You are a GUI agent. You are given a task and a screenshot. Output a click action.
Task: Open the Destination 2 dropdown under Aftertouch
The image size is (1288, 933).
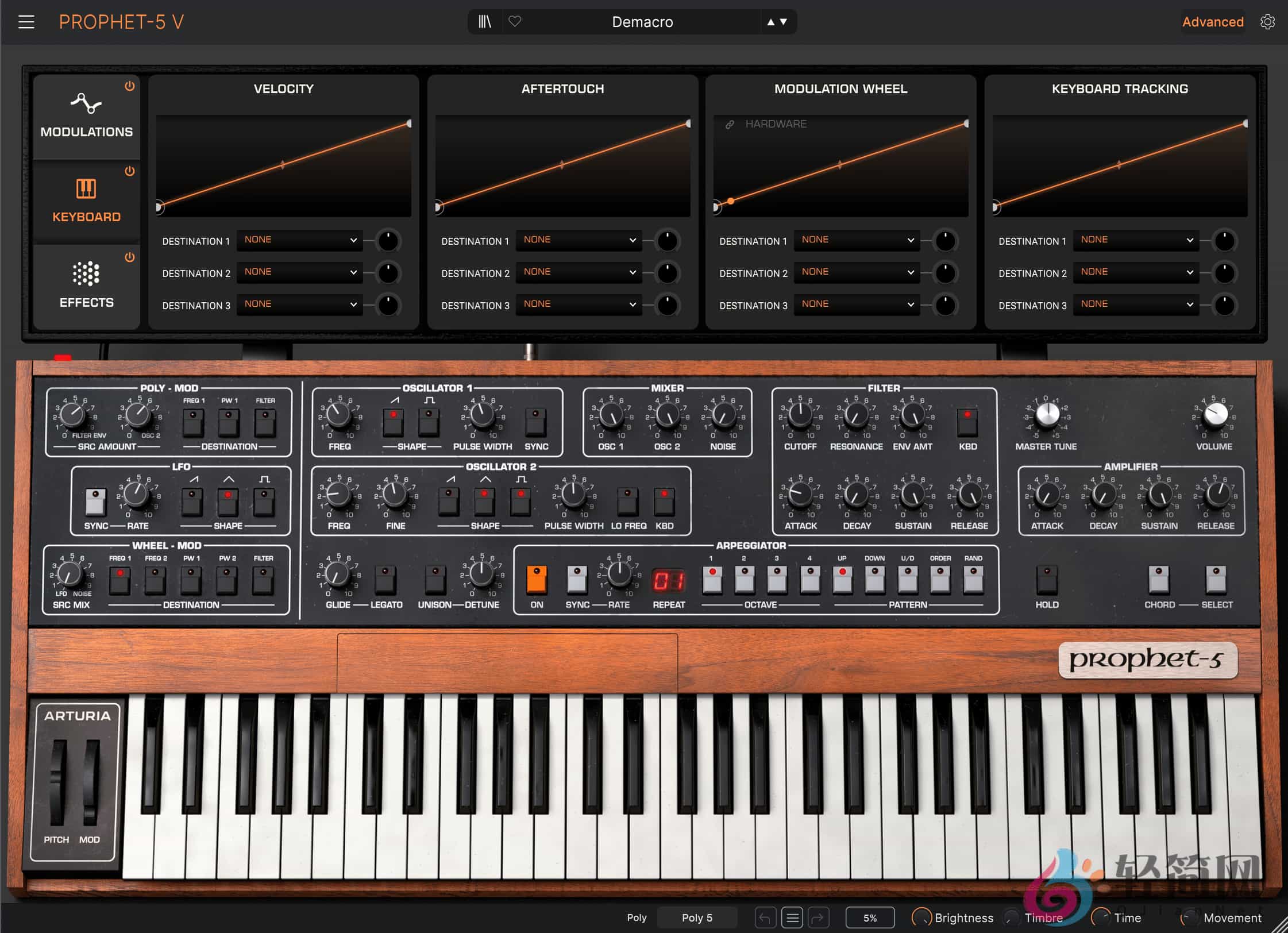(579, 272)
